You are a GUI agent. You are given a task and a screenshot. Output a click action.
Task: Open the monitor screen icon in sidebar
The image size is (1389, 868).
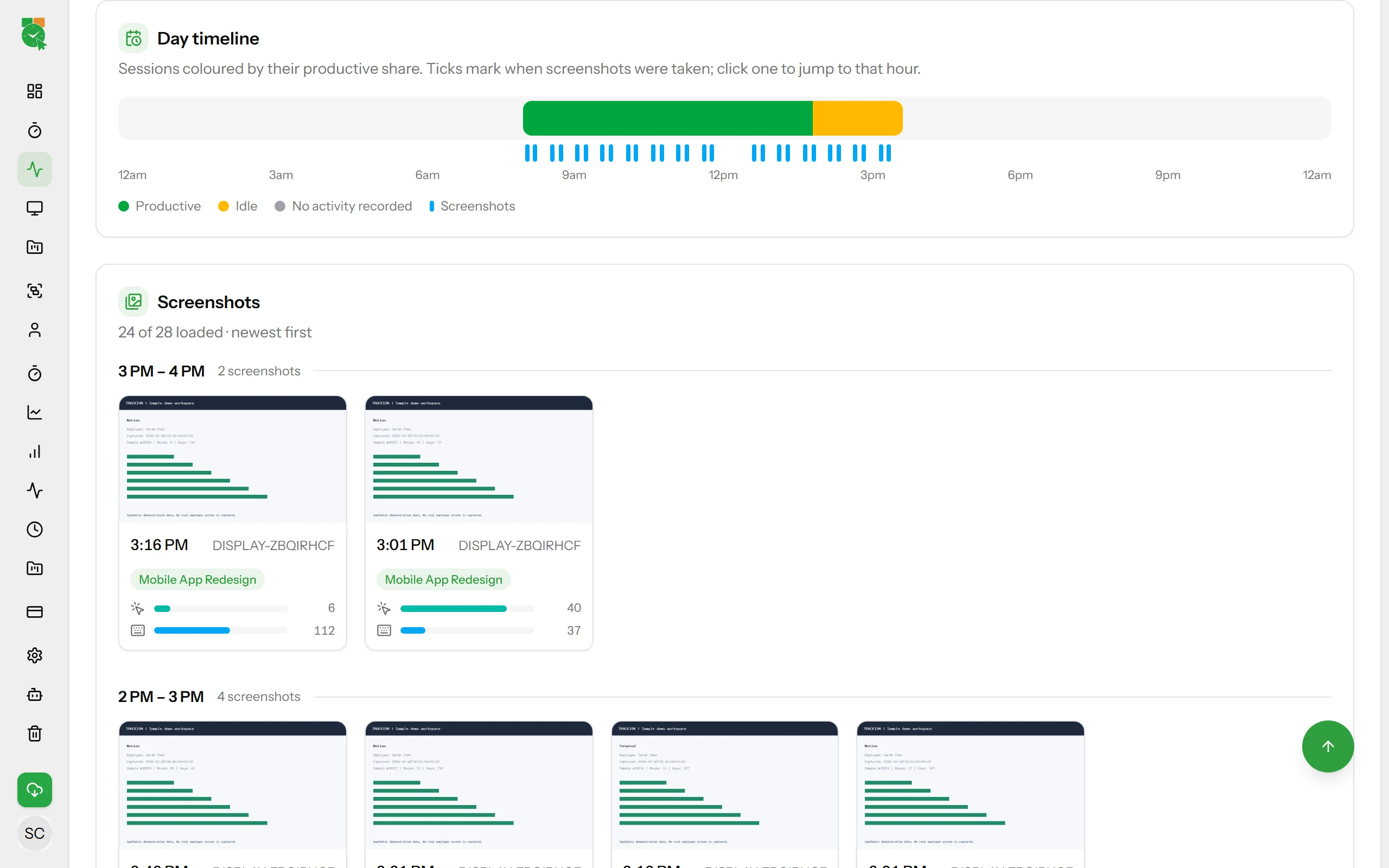[34, 208]
